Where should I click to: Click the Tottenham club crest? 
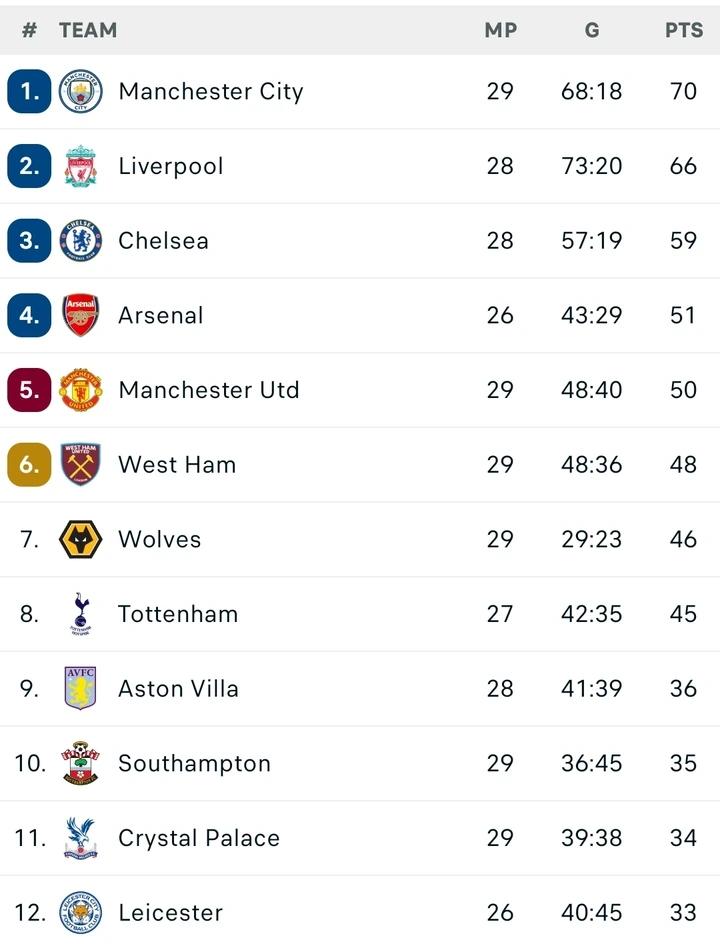point(80,613)
